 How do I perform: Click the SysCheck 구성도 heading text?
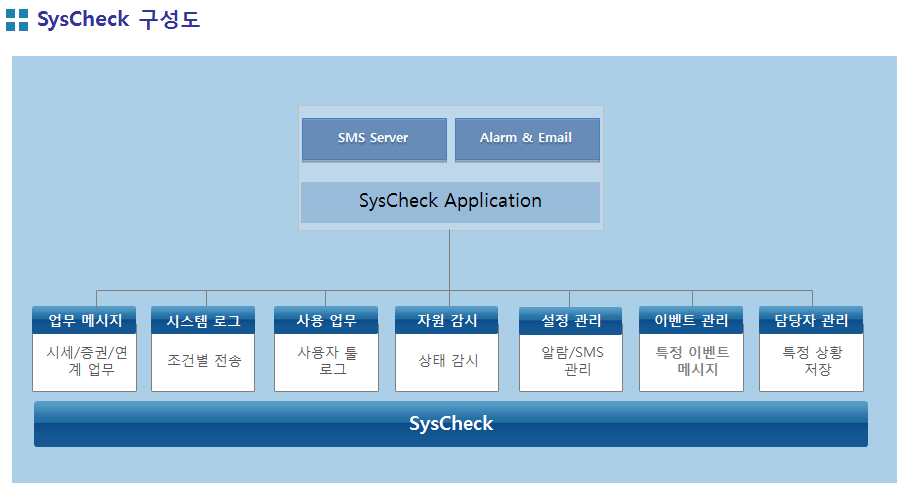point(118,20)
